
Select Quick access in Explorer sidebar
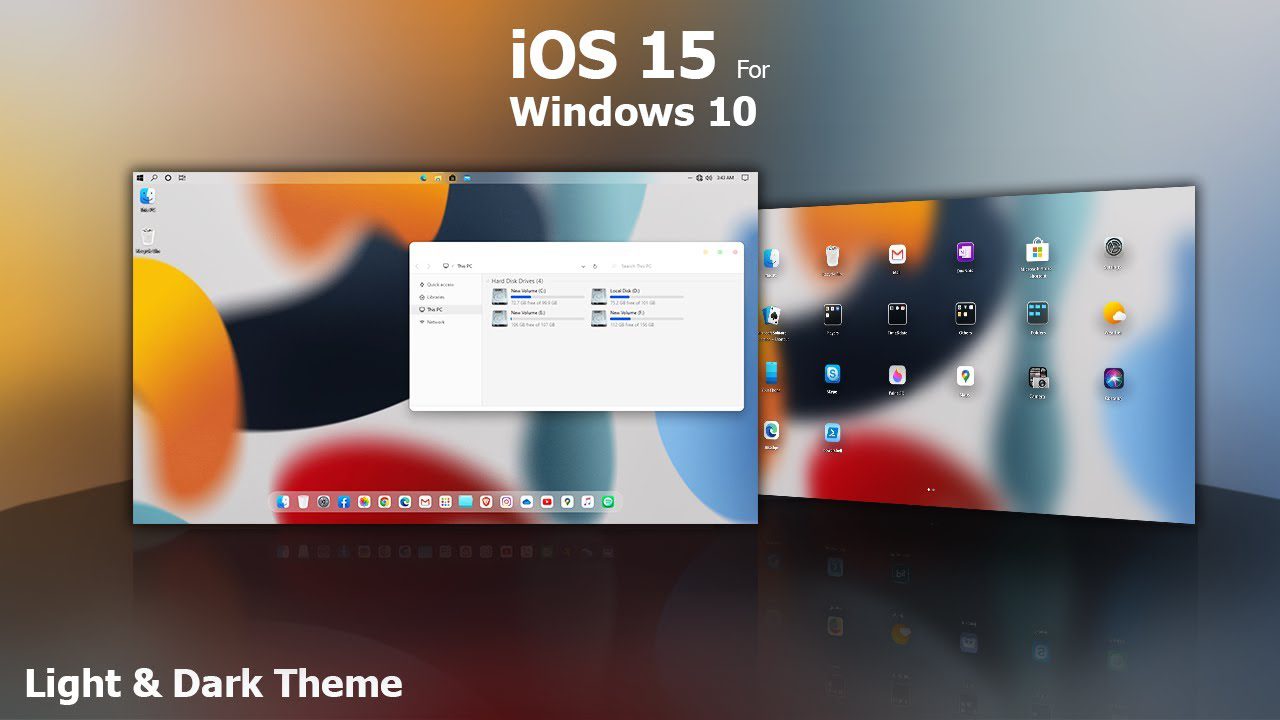pyautogui.click(x=436, y=285)
